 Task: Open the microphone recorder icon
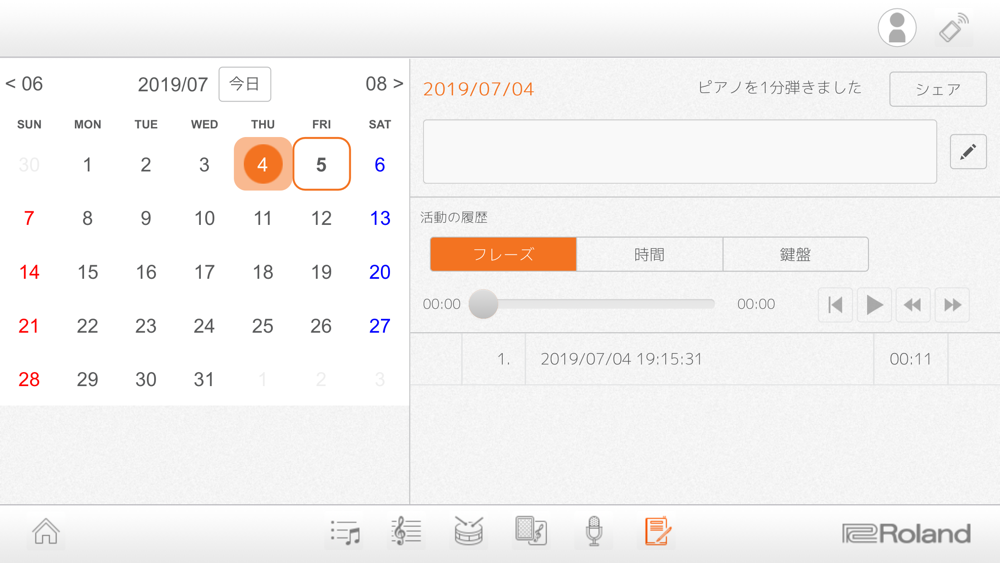click(594, 532)
